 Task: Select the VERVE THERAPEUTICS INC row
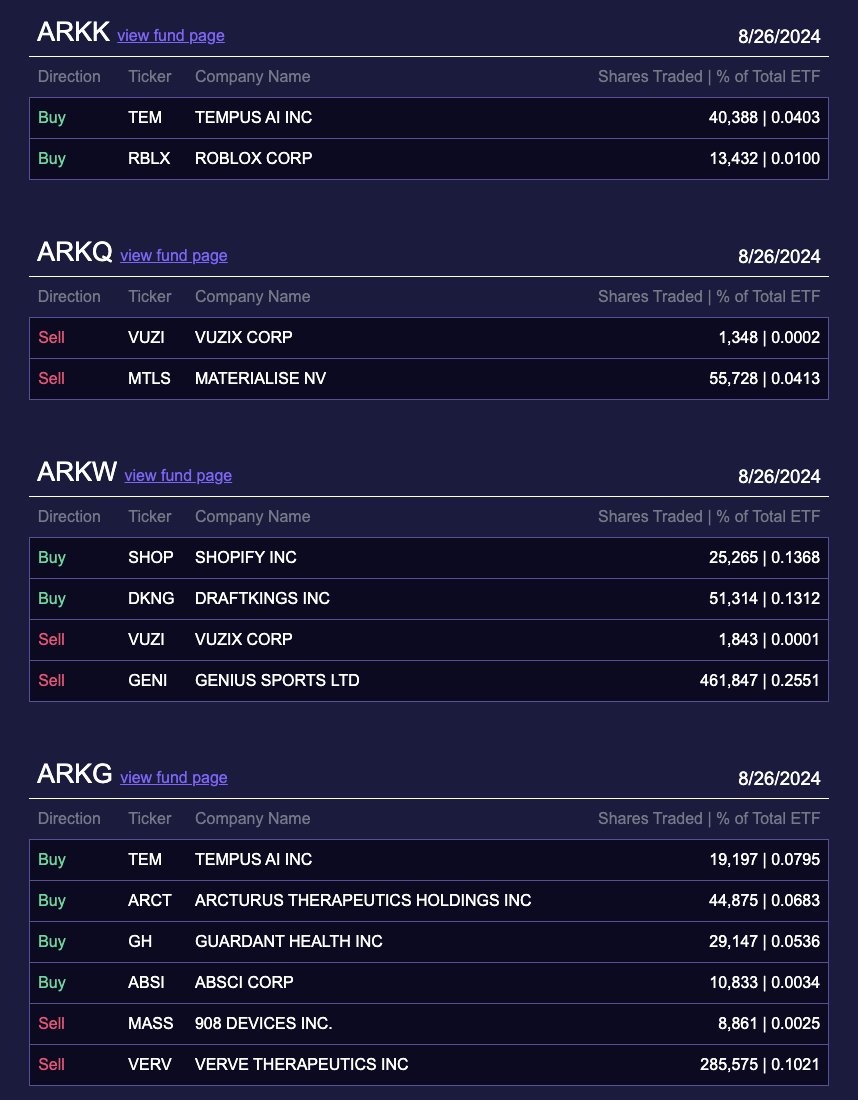[429, 1064]
